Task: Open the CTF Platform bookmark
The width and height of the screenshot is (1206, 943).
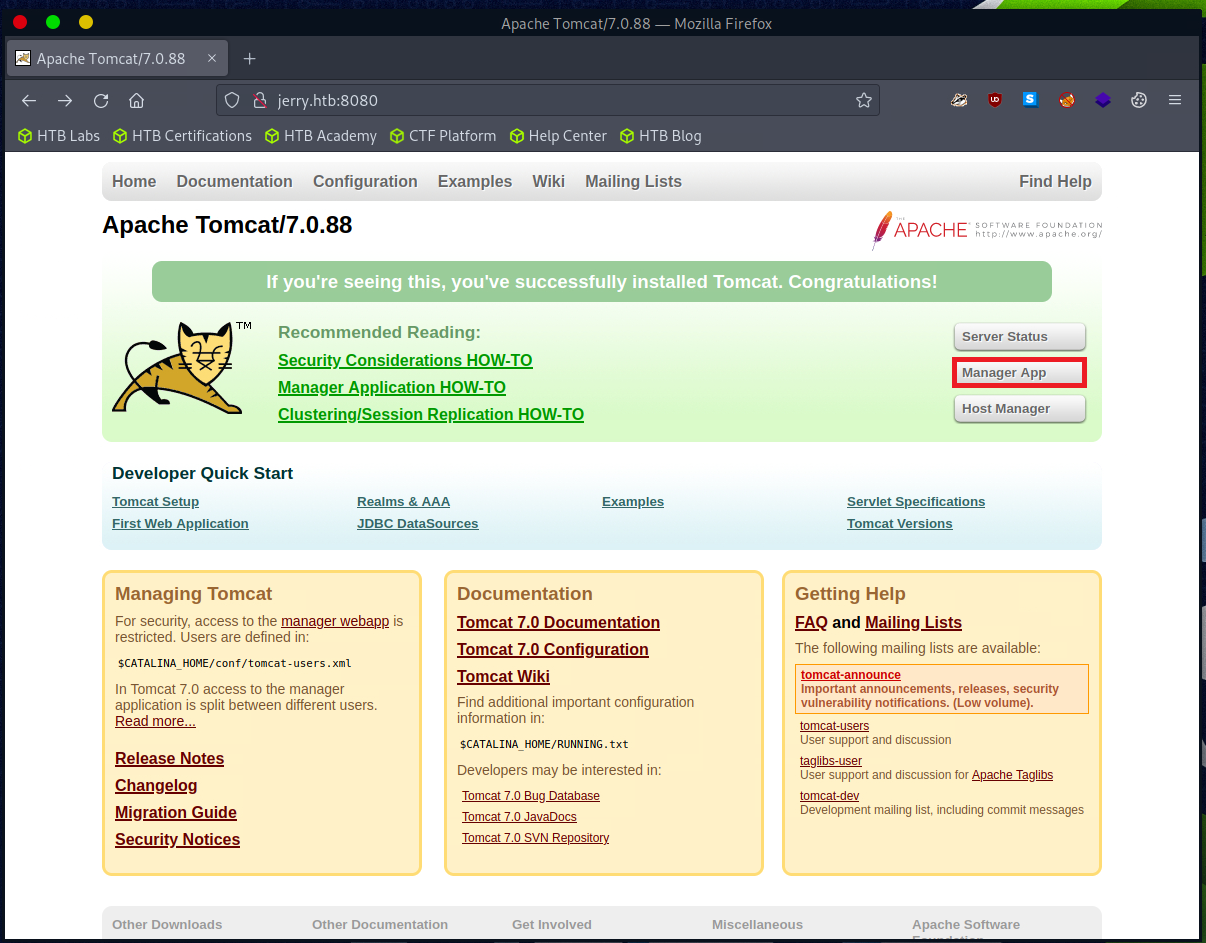Action: 443,136
